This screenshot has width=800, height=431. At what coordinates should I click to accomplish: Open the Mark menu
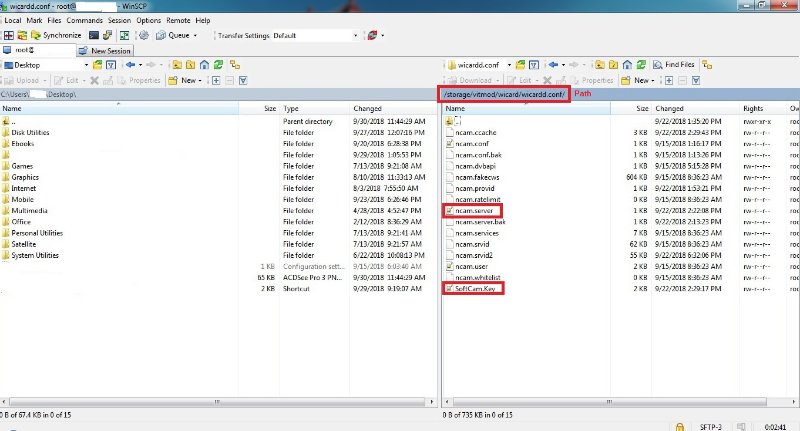34,20
